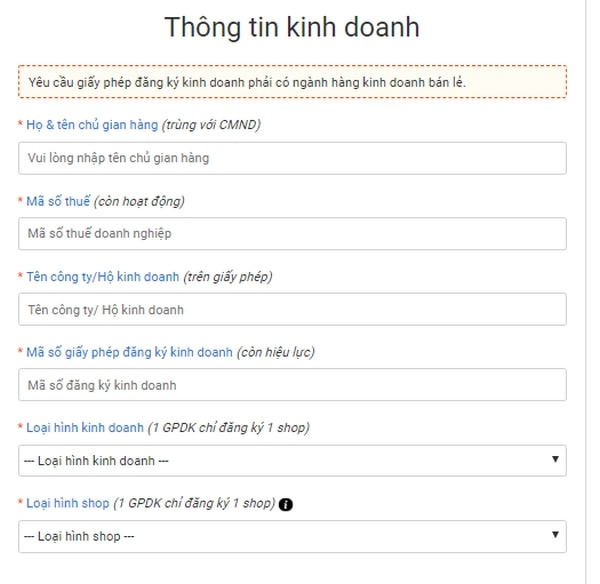Screen dimensions: 600x584
Task: Click the Mã số đăng ký kinh doanh input
Action: pyautogui.click(x=292, y=385)
